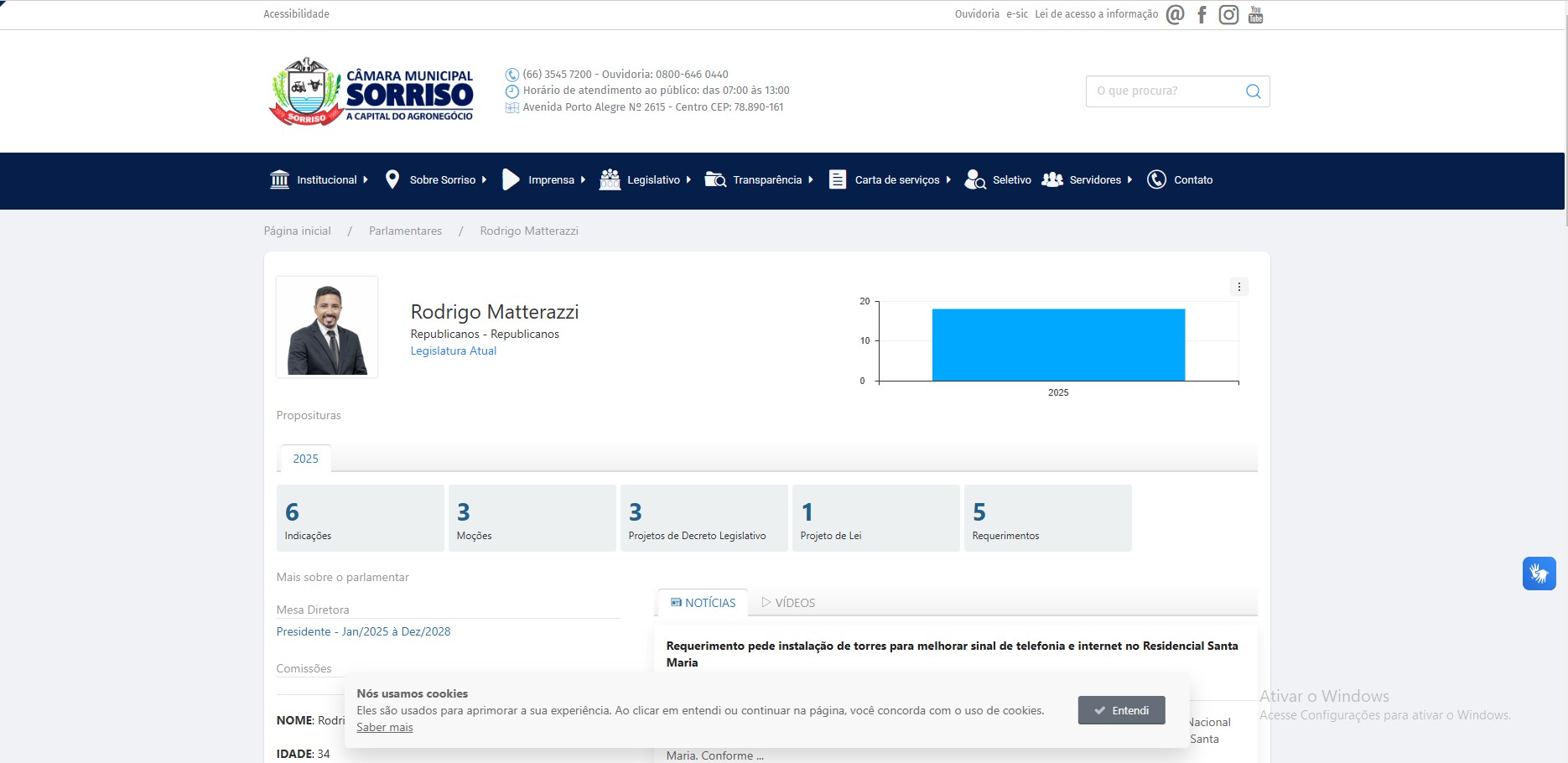Click the Câmara Municipal Sorriso logo
This screenshot has height=763, width=1568.
371,92
